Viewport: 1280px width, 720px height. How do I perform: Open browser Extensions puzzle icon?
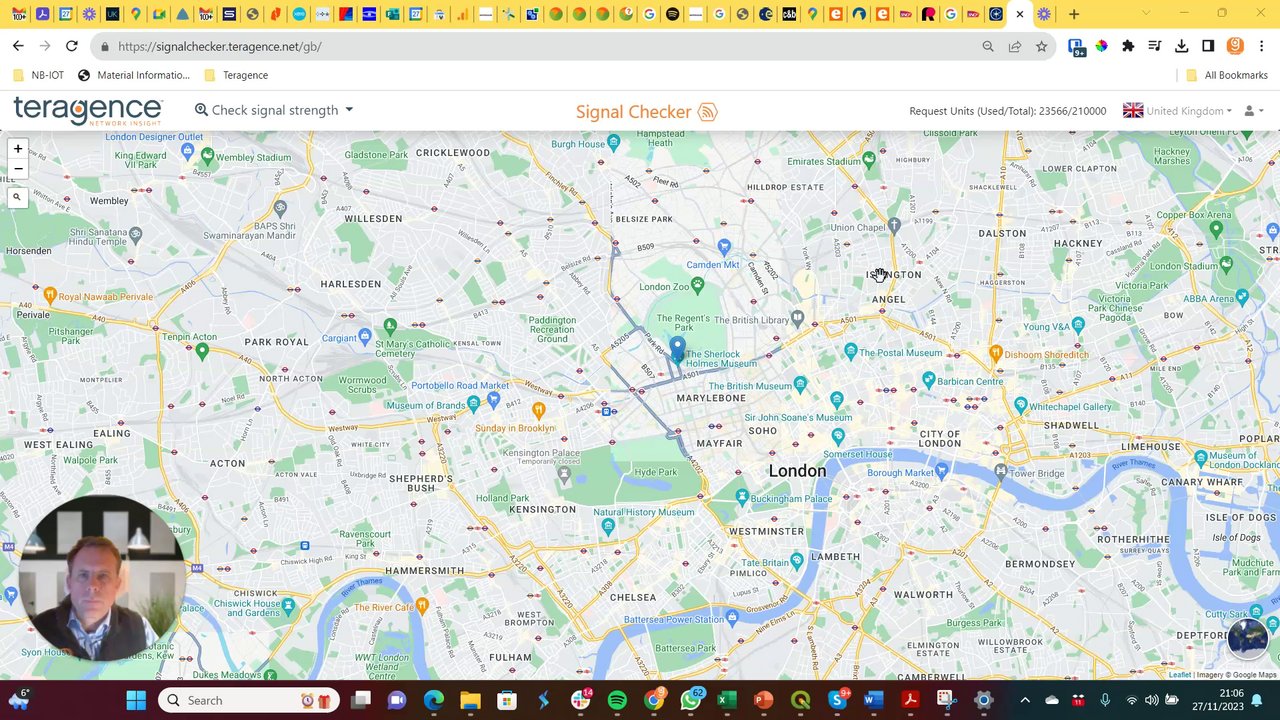[1128, 46]
